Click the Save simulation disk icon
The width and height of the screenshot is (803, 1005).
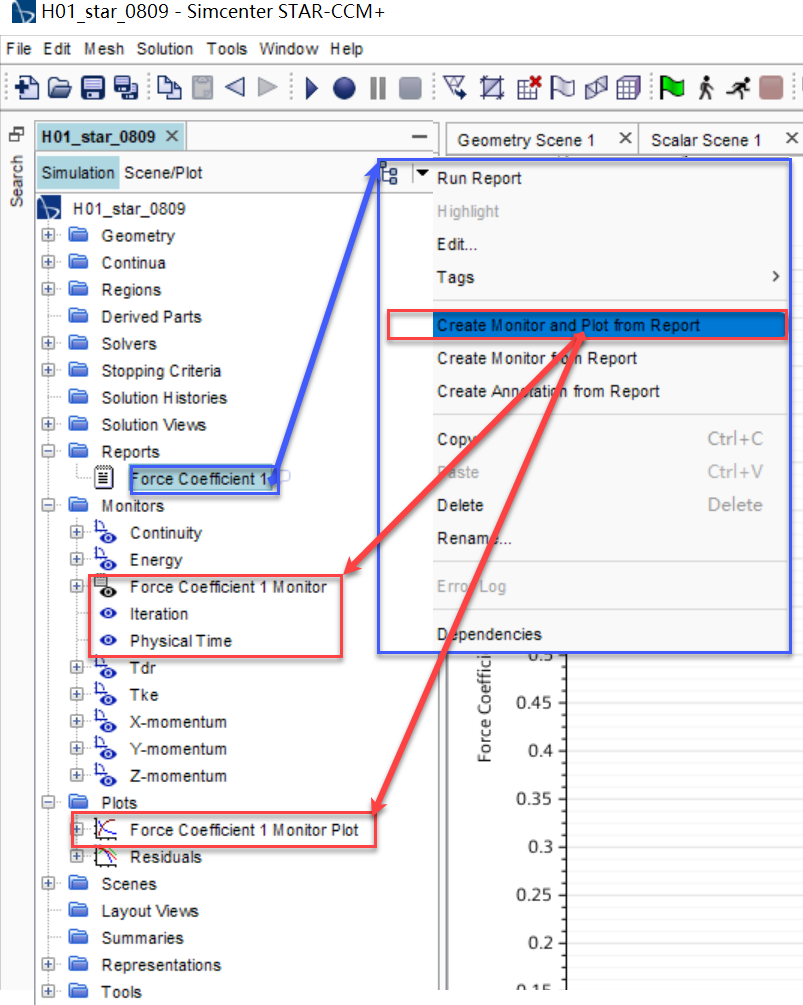click(92, 87)
